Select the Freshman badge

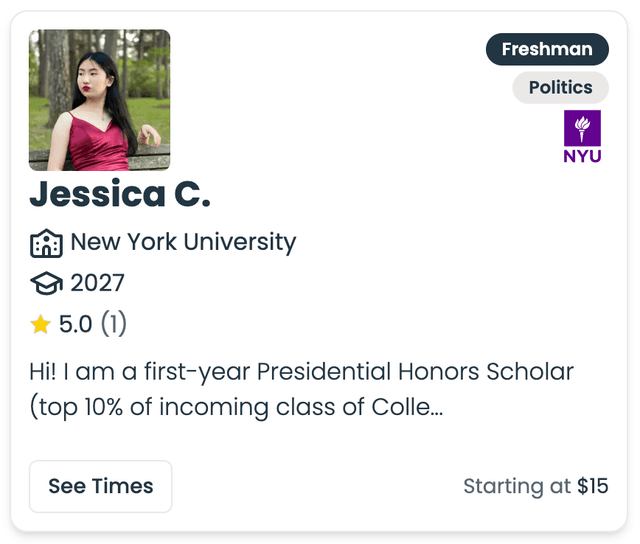pyautogui.click(x=547, y=49)
